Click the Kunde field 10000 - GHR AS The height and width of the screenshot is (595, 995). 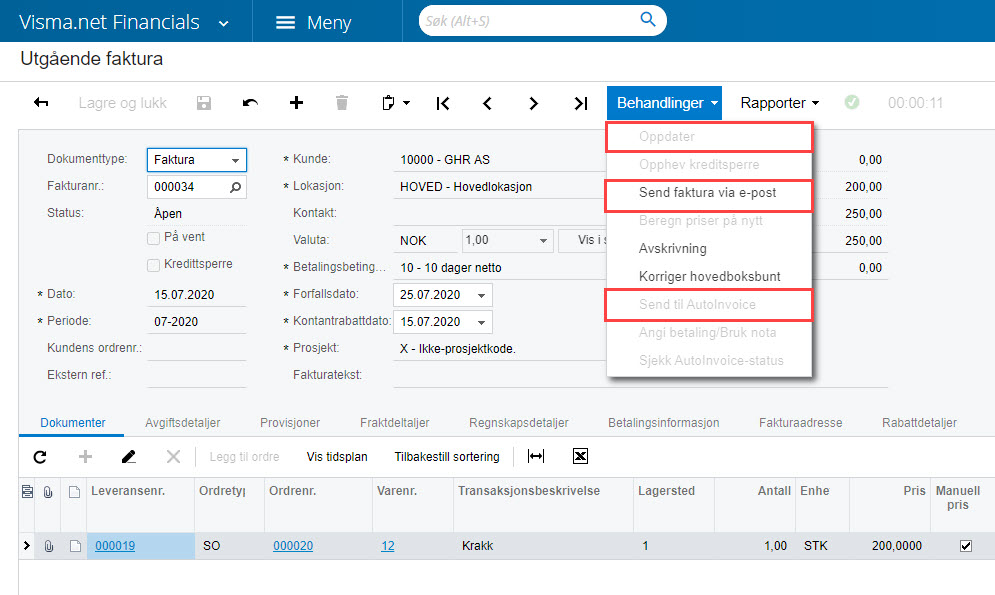pos(500,160)
